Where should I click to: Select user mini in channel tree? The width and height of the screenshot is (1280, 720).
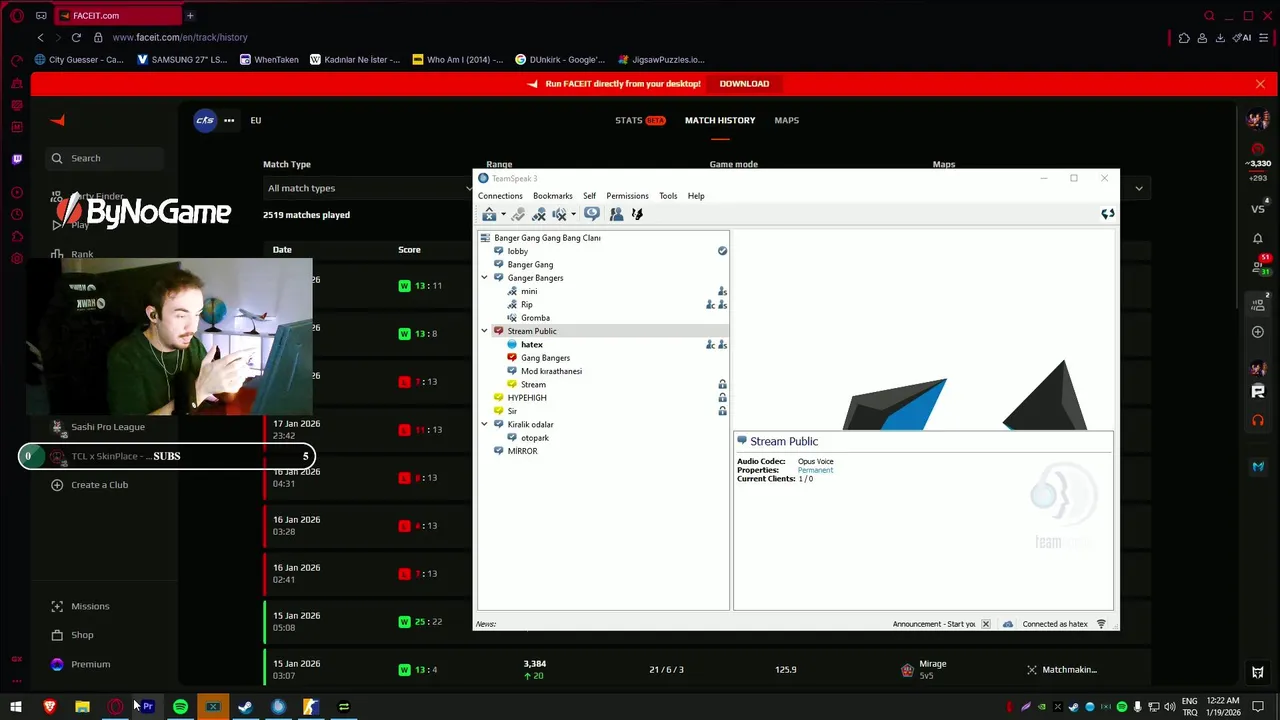[529, 291]
